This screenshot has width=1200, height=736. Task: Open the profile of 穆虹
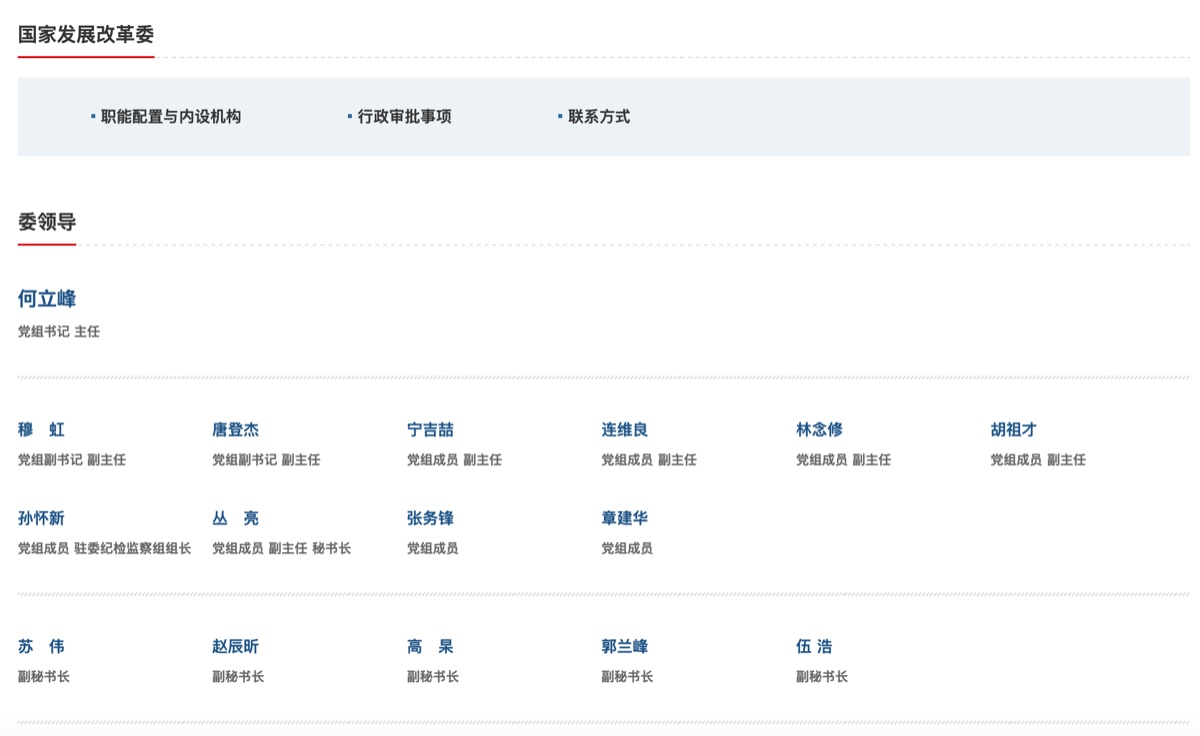coord(41,430)
